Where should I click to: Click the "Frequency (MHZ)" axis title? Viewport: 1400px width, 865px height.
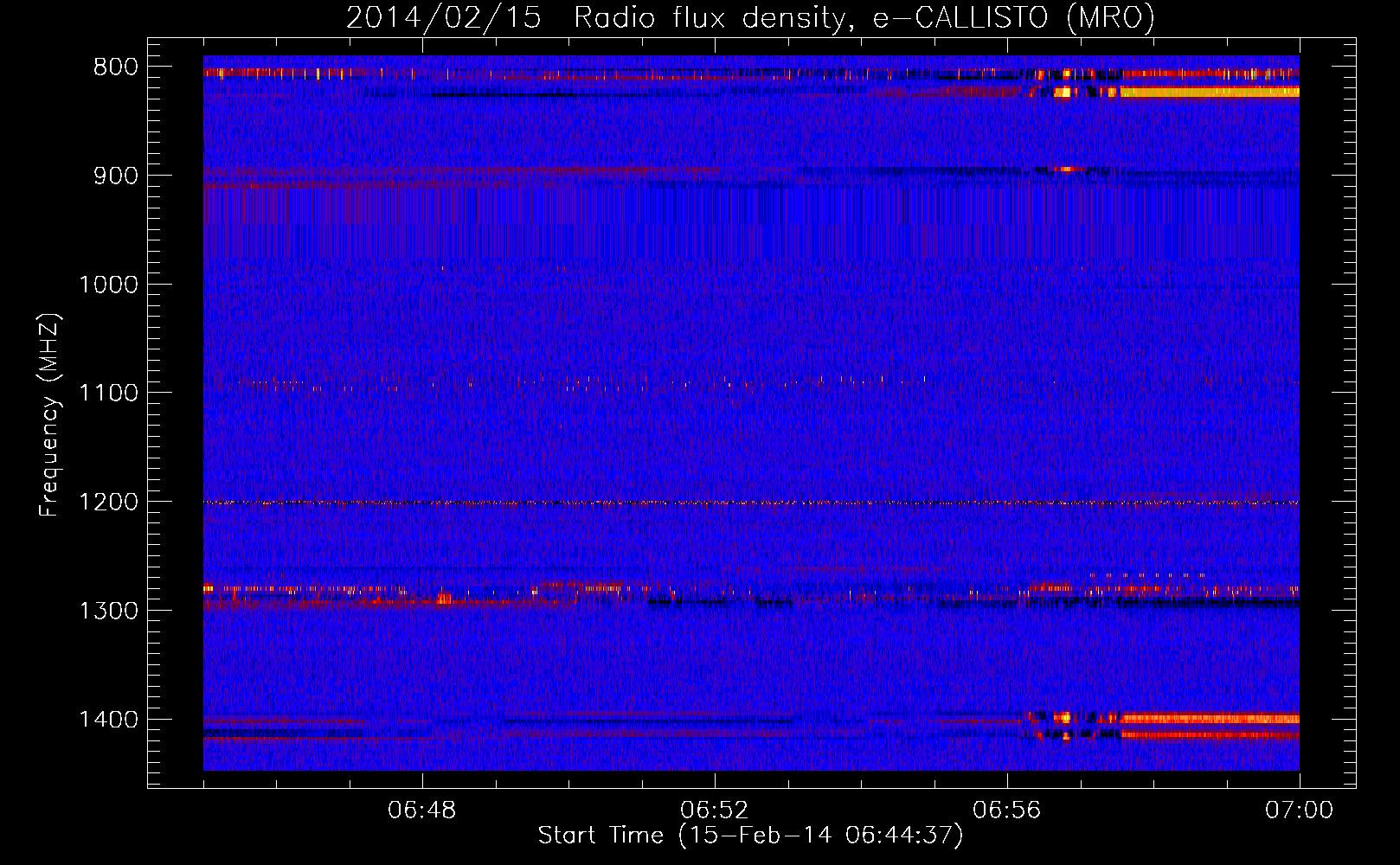49,415
